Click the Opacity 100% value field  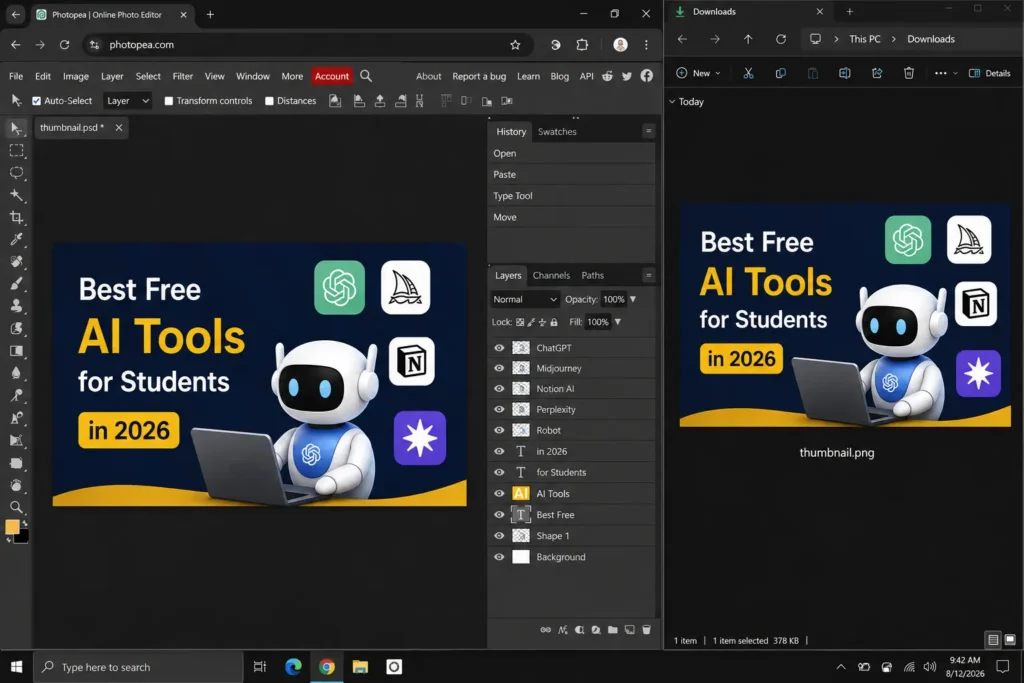pos(613,299)
